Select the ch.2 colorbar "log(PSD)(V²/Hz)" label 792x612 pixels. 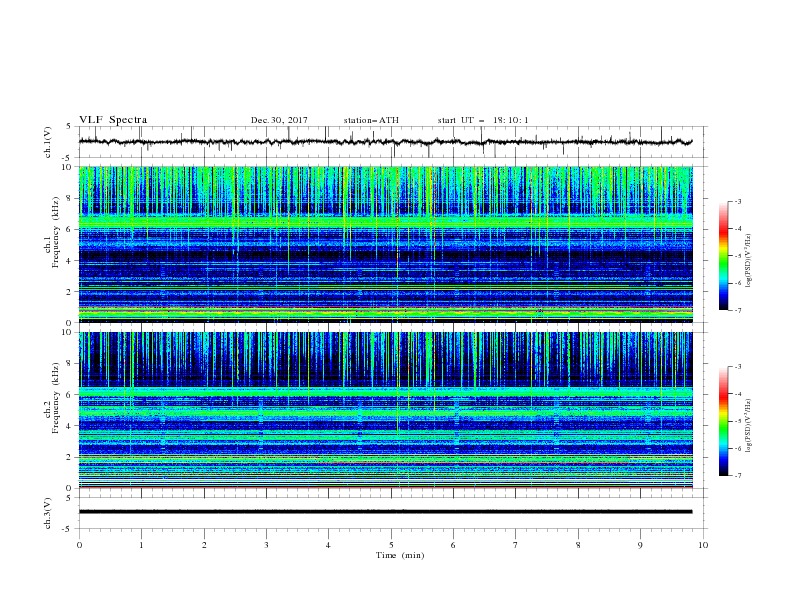tap(748, 426)
